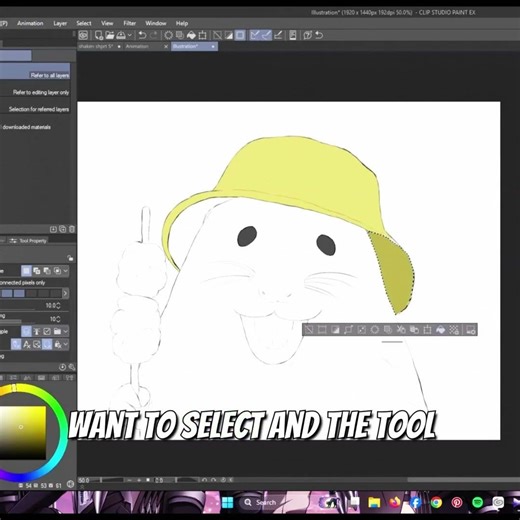Click the Clear (sun-shaped) icon in command bar
The image size is (520, 520).
pos(169,35)
